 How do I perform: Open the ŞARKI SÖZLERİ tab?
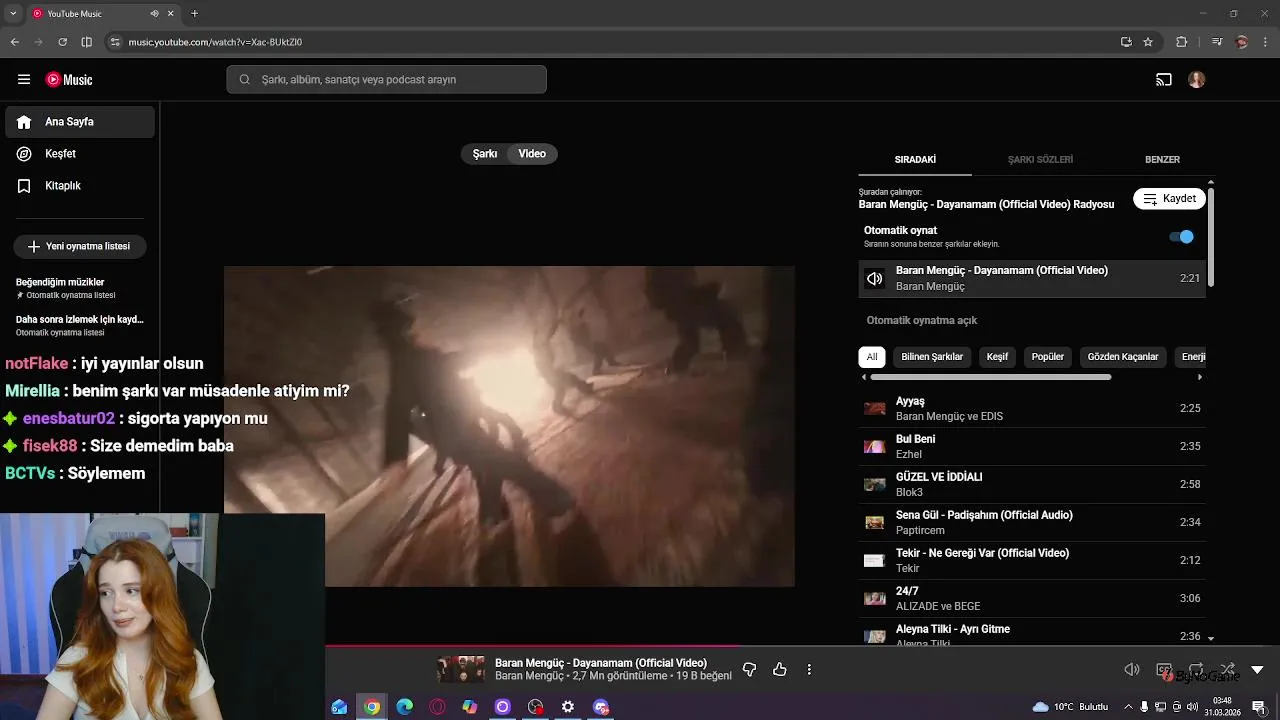point(1040,160)
